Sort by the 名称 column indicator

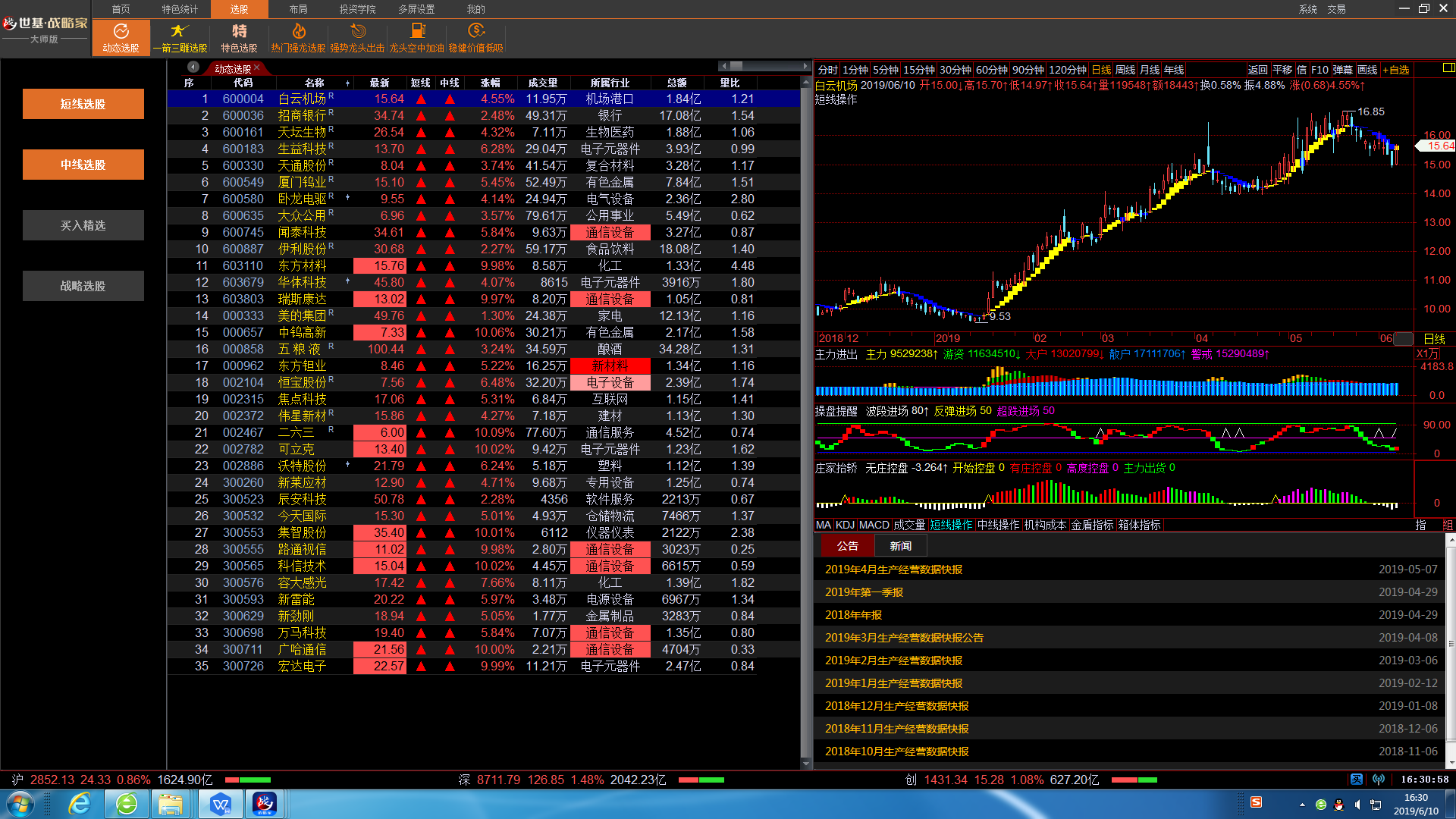[x=347, y=83]
